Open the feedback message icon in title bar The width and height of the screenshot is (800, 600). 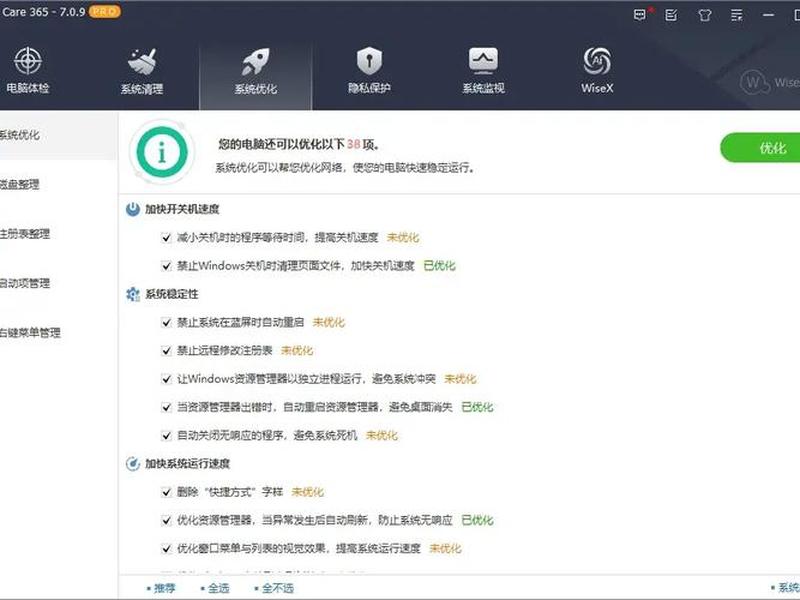(x=640, y=15)
